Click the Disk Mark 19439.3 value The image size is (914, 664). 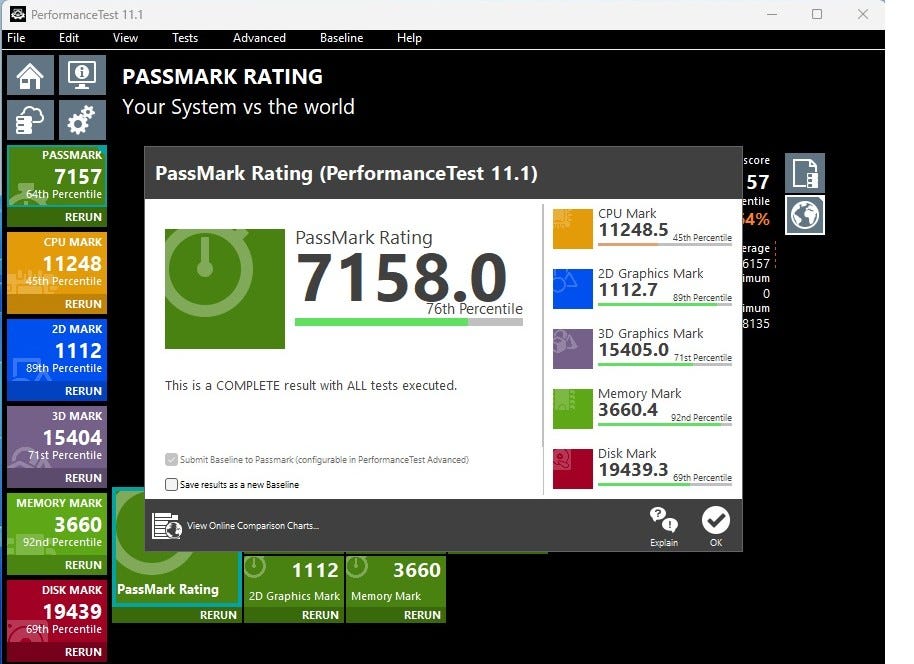633,470
